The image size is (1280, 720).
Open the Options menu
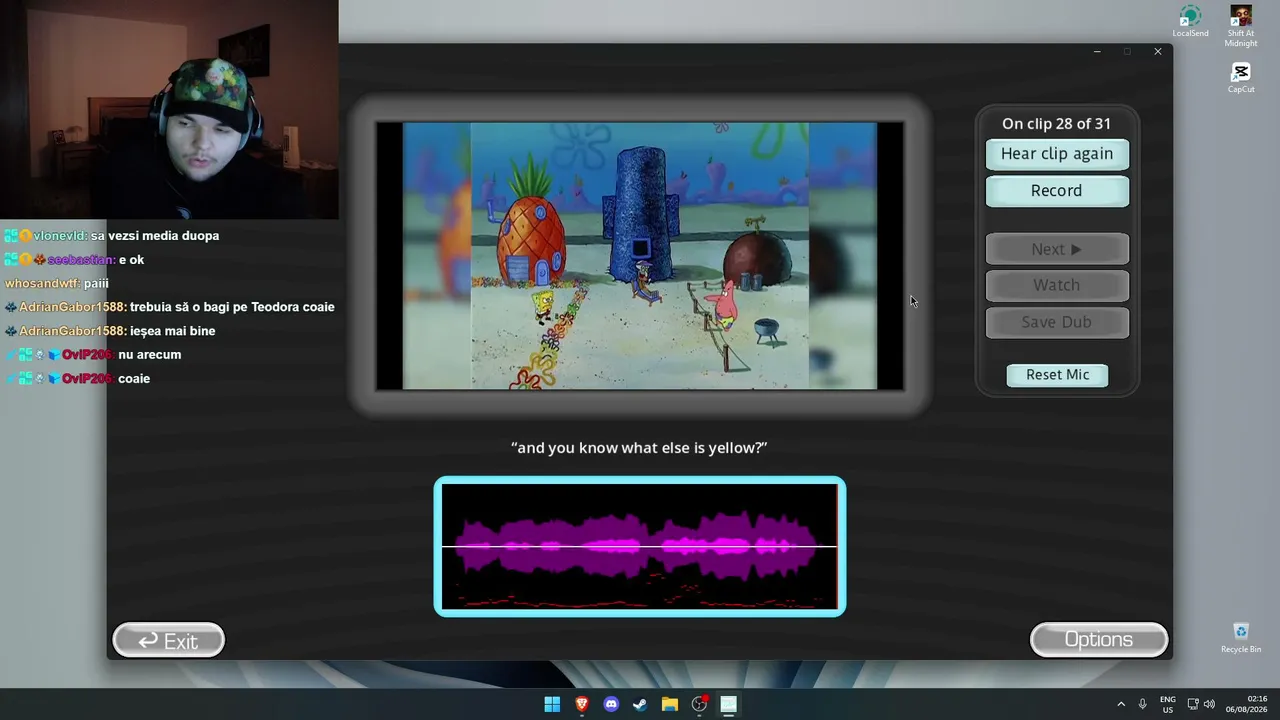[x=1099, y=640]
